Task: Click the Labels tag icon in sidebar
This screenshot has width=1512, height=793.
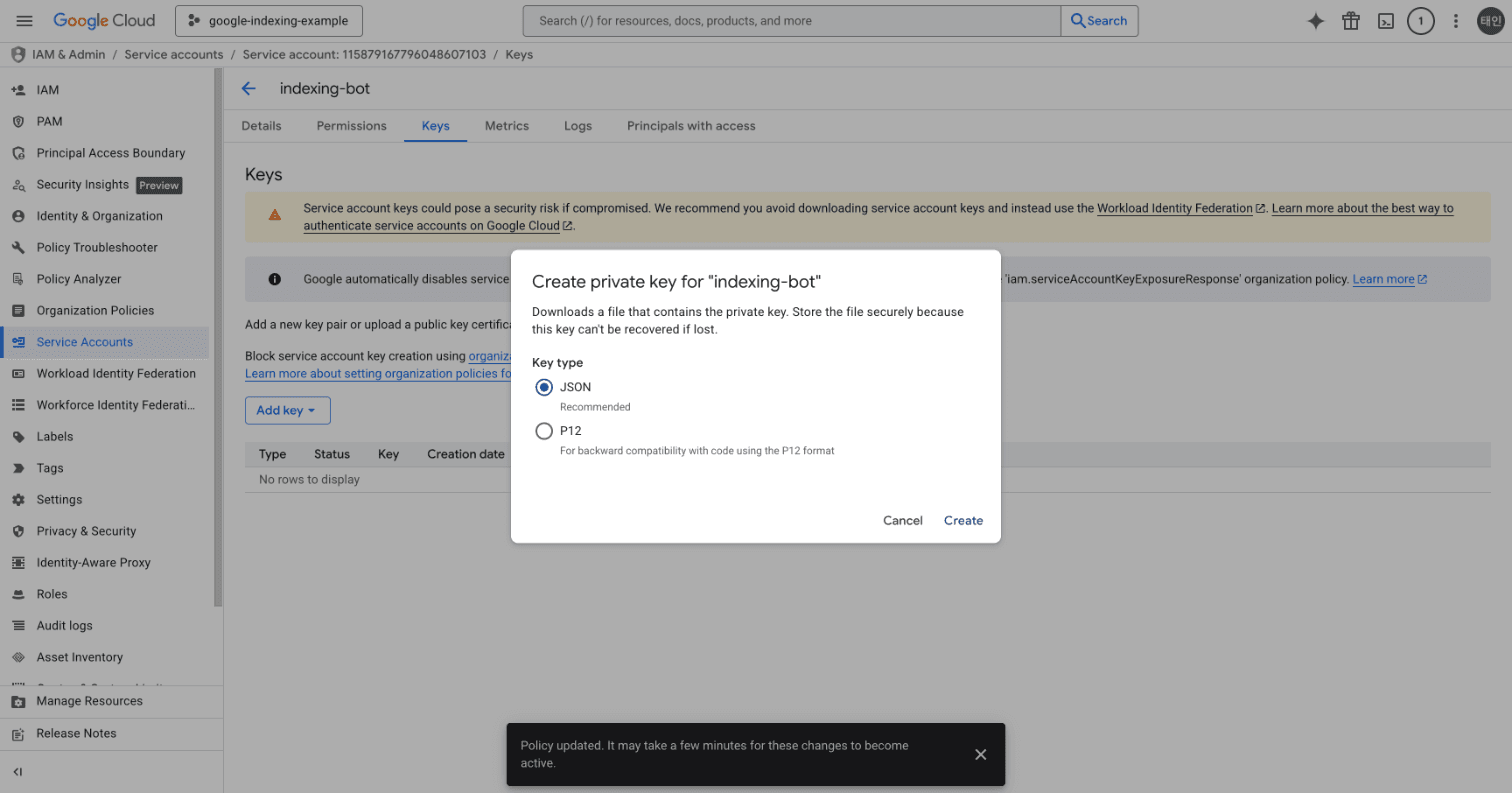Action: pyautogui.click(x=18, y=436)
